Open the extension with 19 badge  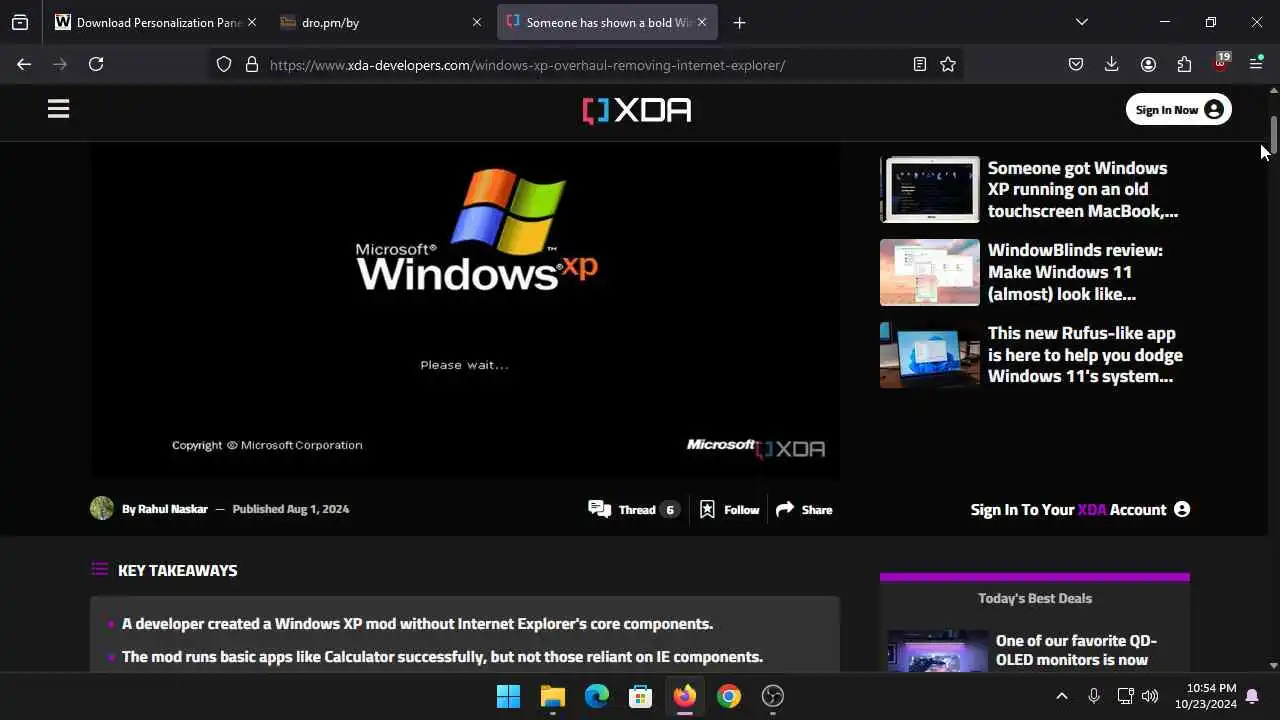coord(1220,64)
